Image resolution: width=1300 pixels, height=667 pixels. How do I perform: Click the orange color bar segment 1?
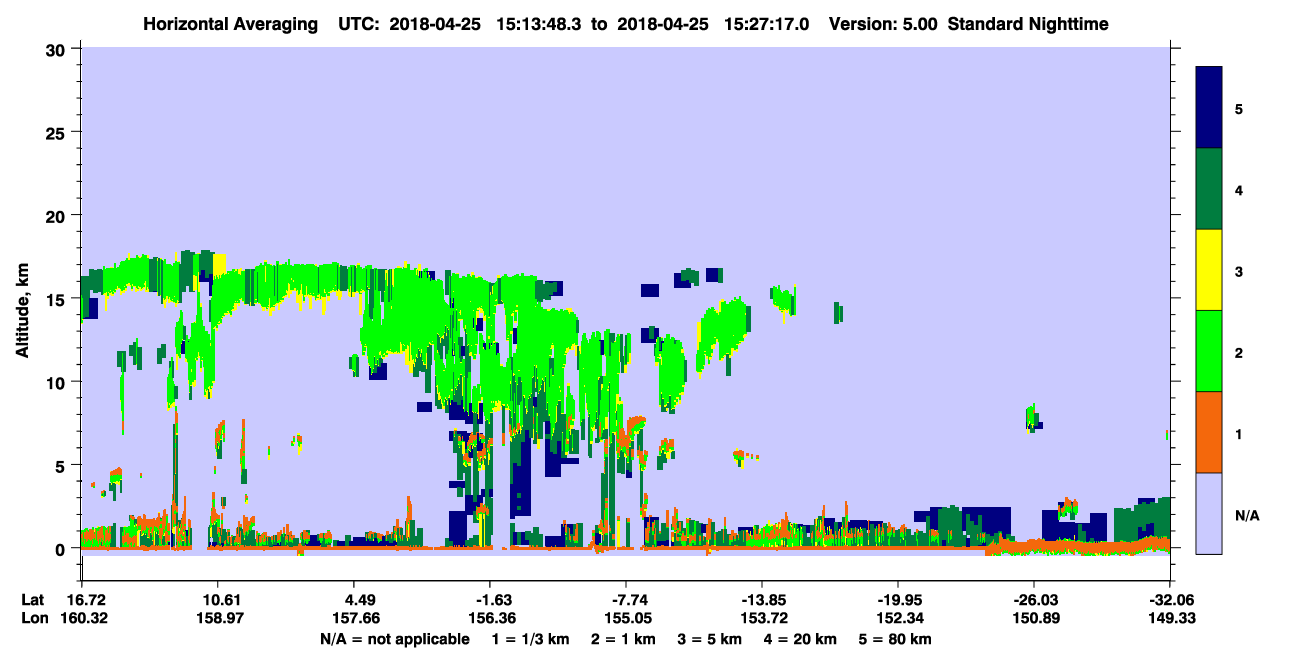[x=1209, y=432]
